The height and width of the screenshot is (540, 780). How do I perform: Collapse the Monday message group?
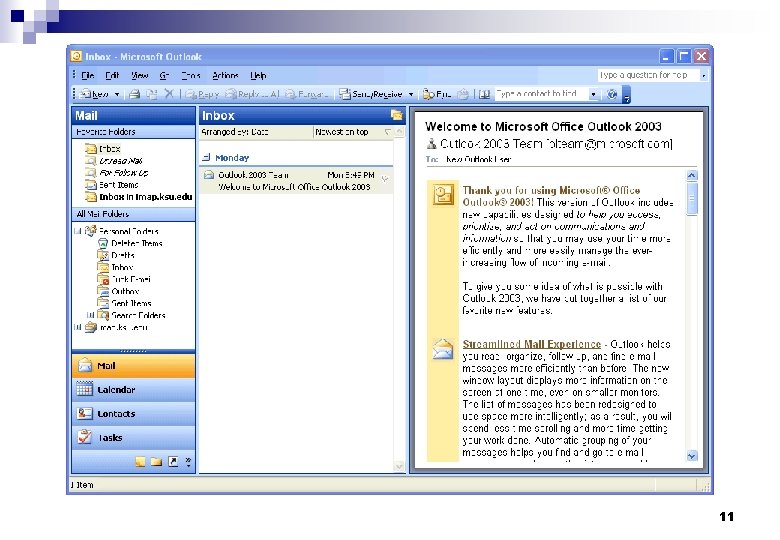(x=206, y=158)
